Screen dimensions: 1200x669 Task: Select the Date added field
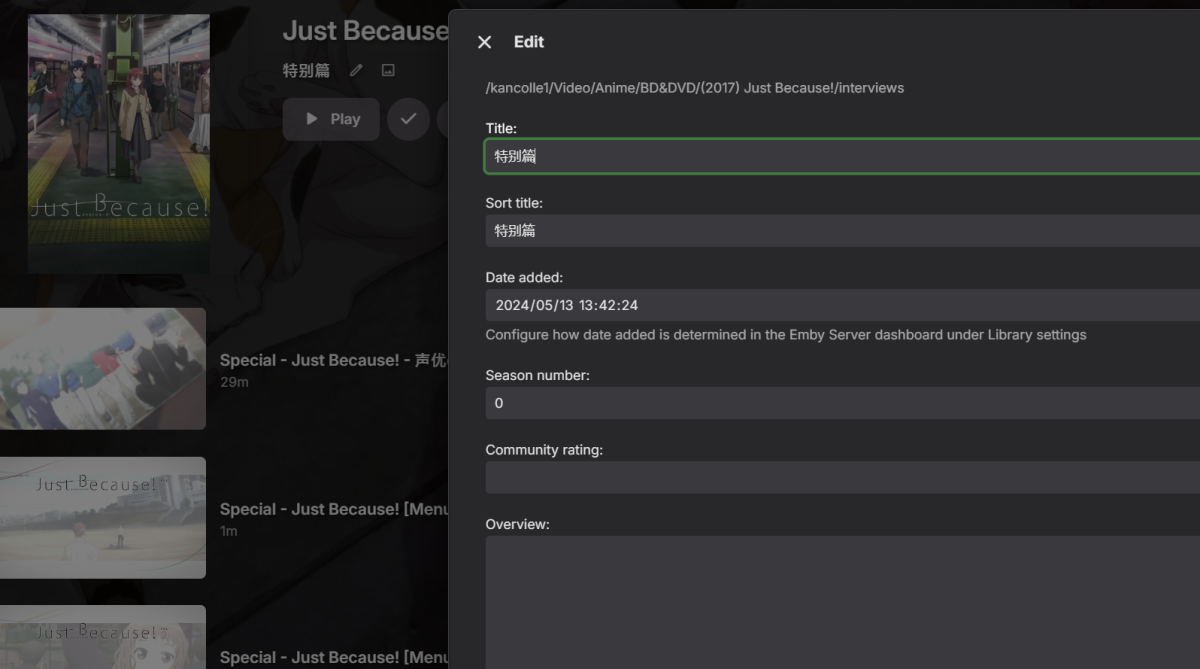pos(840,305)
